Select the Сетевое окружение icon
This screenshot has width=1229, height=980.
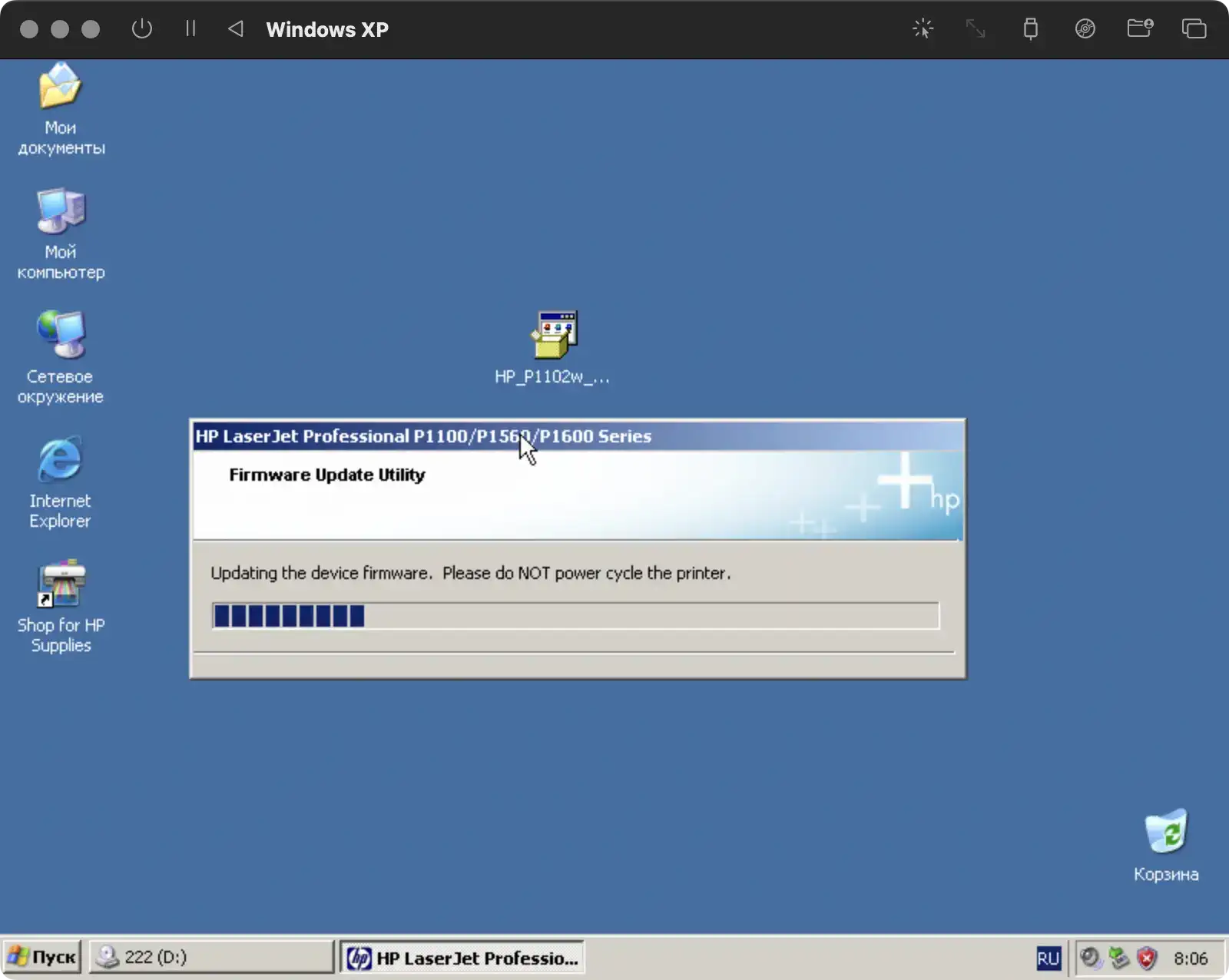(x=61, y=359)
